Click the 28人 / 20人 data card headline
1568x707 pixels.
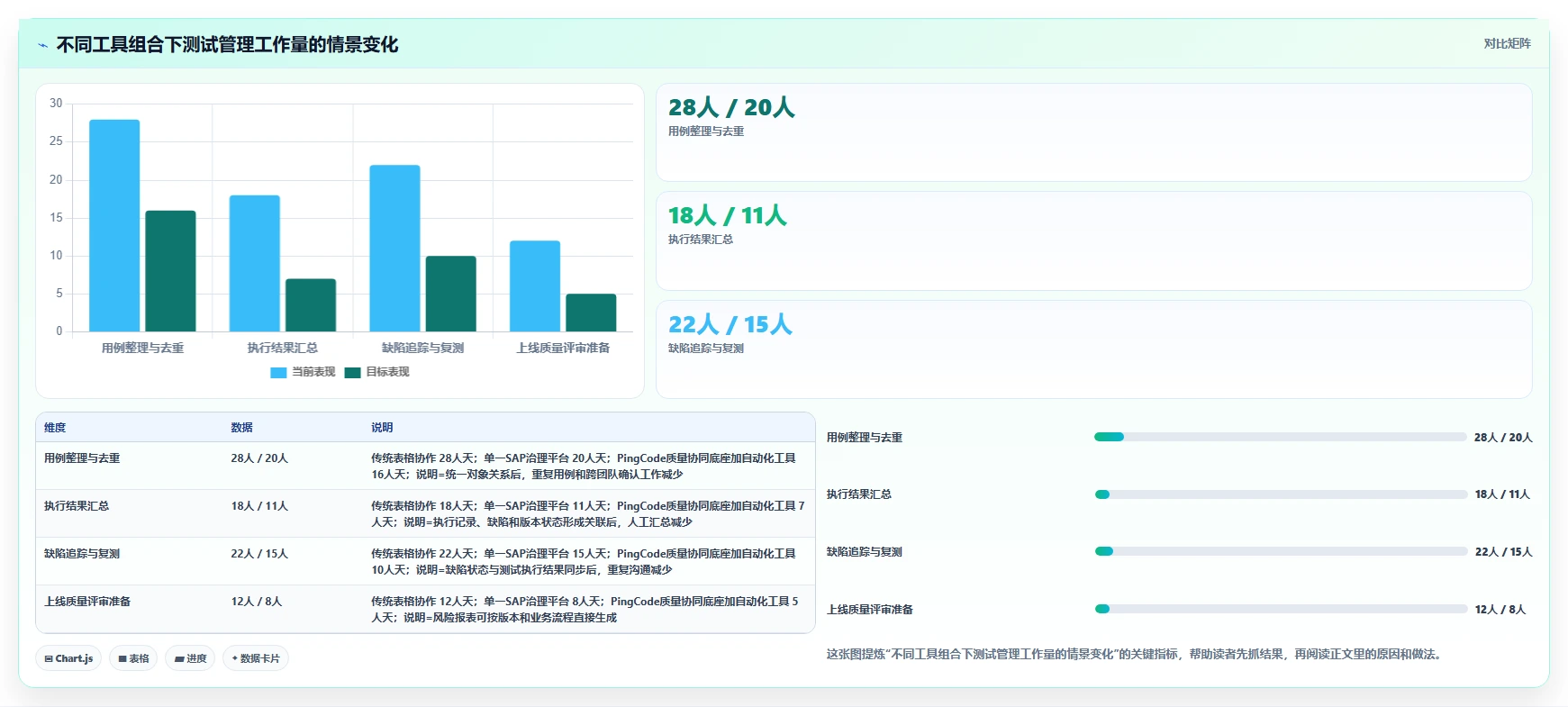(731, 107)
